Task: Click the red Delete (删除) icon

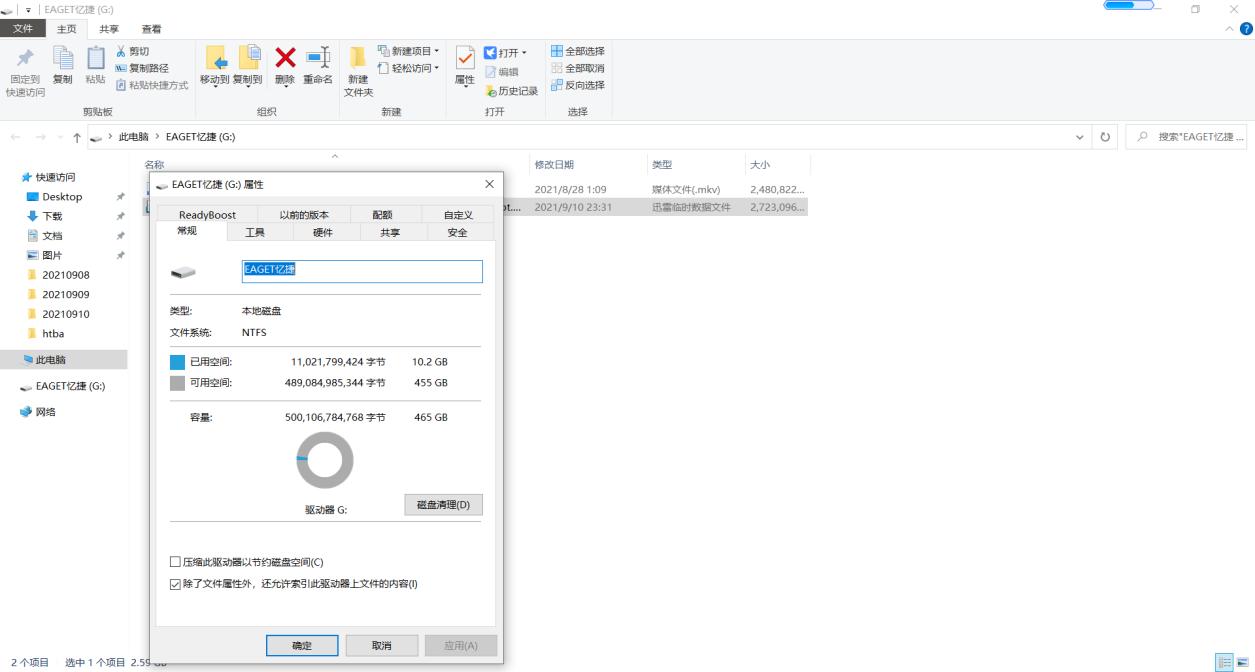Action: (x=285, y=58)
